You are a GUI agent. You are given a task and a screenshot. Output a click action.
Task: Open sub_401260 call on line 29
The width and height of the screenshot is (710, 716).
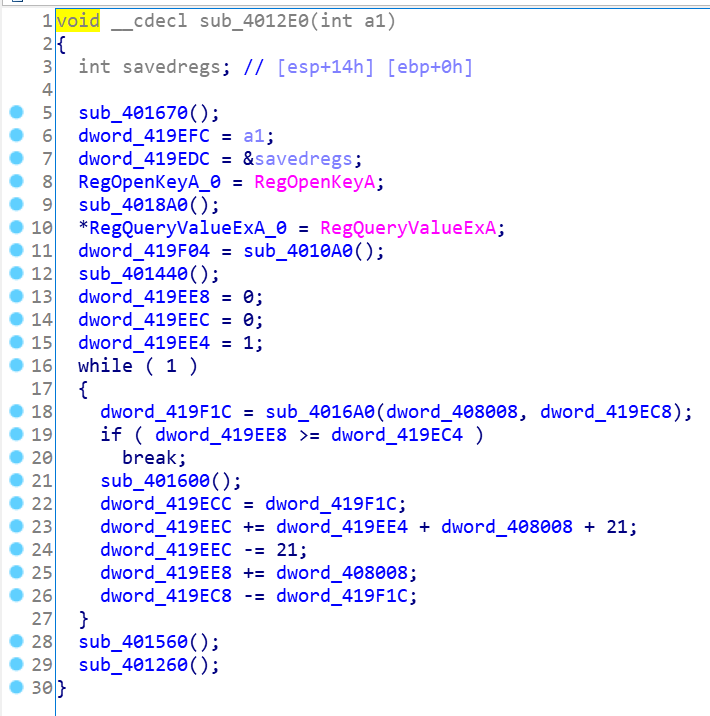point(133,665)
